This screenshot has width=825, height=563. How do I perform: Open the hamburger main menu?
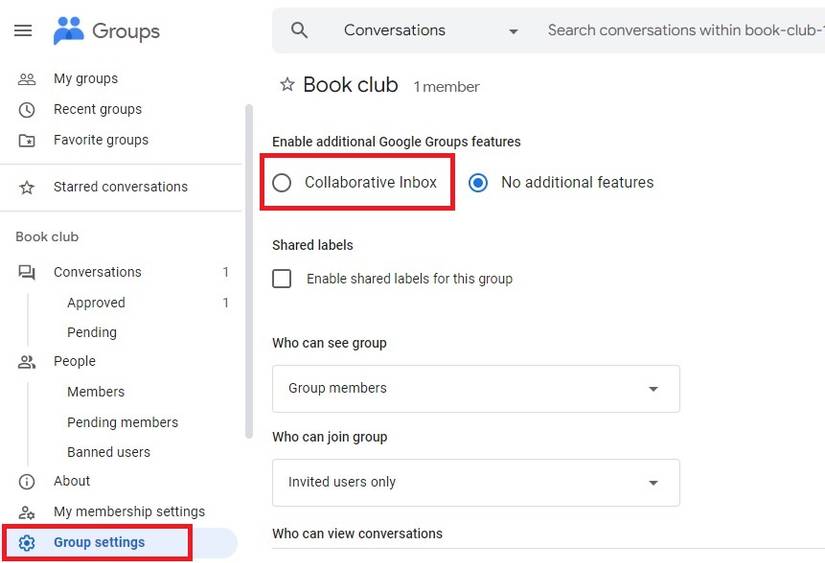[x=22, y=31]
